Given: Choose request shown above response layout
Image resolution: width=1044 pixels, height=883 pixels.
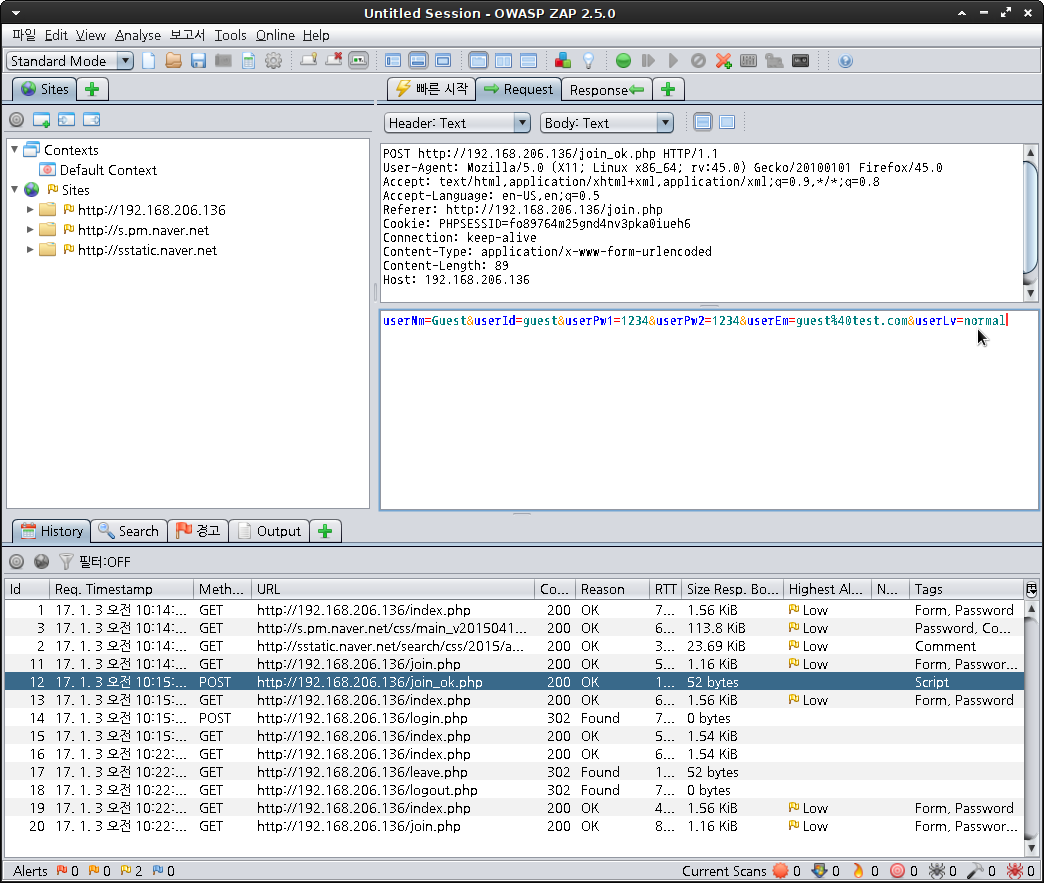Looking at the screenshot, I should pos(528,61).
